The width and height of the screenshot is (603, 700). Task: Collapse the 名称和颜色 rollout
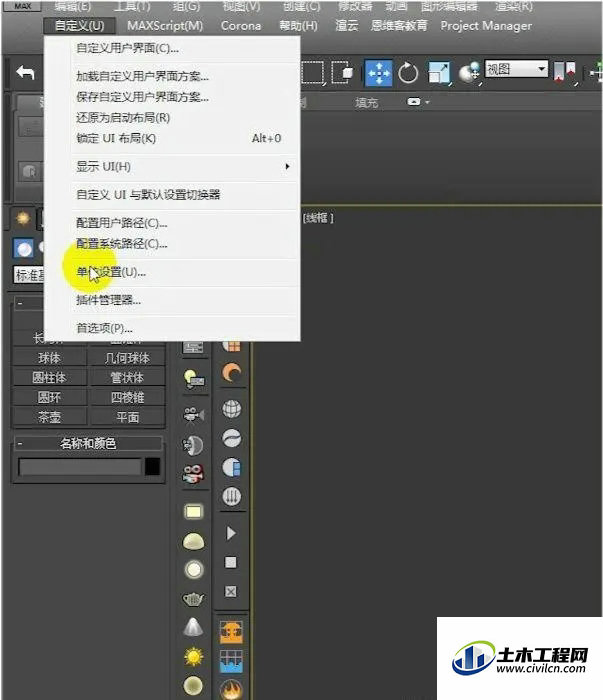coord(88,443)
